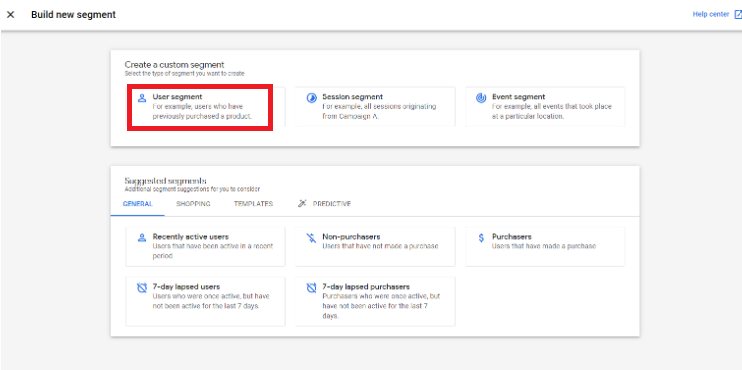Image resolution: width=742 pixels, height=370 pixels.
Task: Click the Session segment icon
Action: click(311, 98)
